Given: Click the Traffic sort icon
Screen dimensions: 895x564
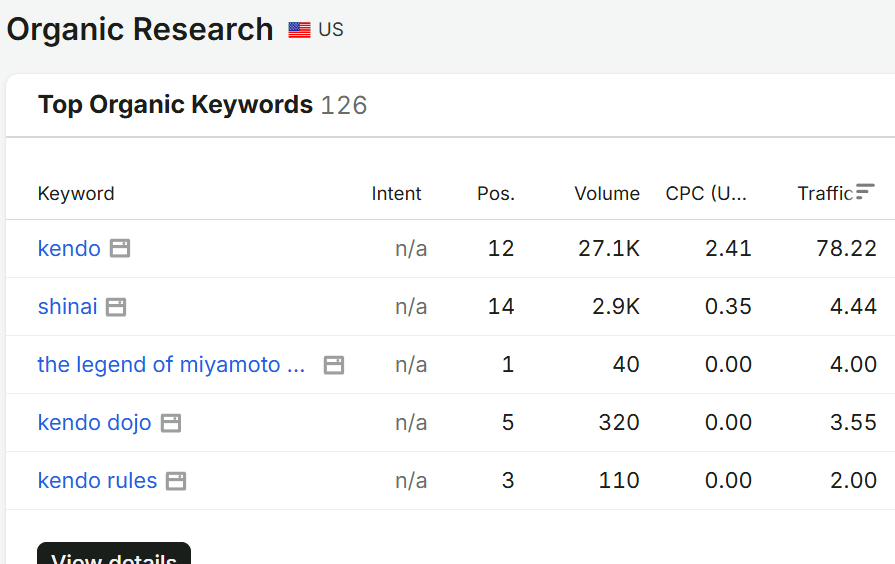Looking at the screenshot, I should [x=865, y=192].
